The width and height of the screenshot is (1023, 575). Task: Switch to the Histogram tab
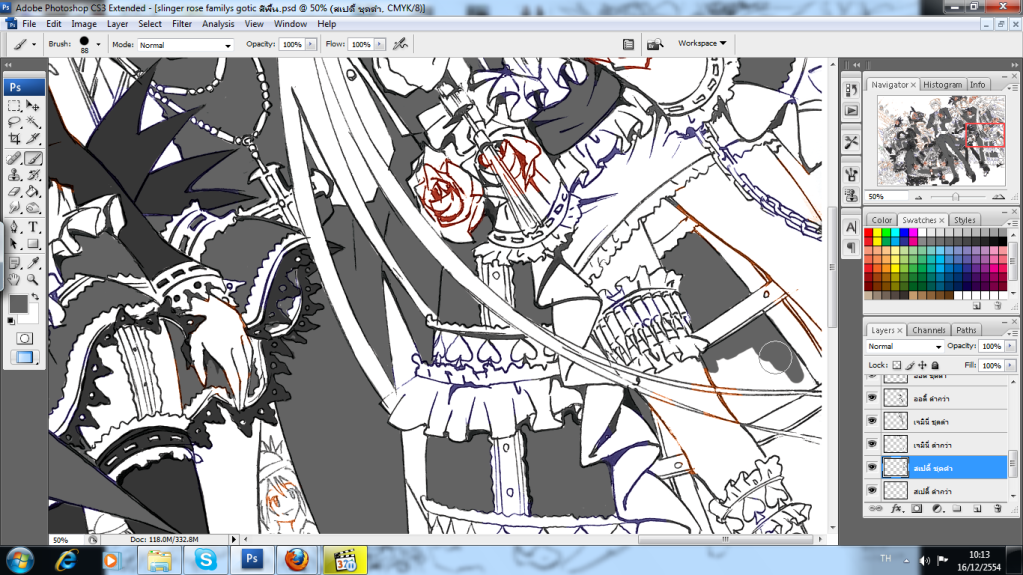click(x=942, y=85)
